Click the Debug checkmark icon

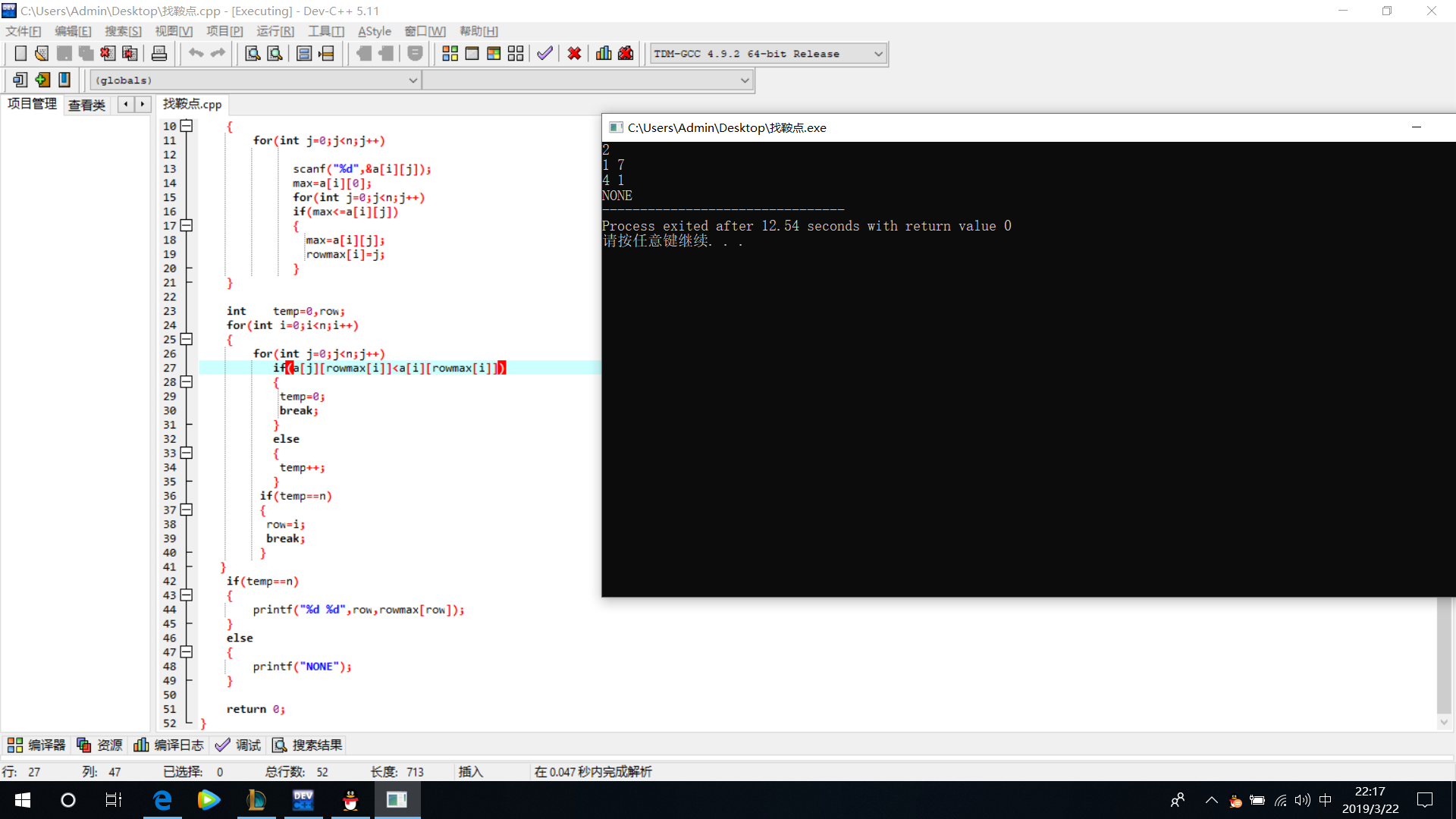544,54
